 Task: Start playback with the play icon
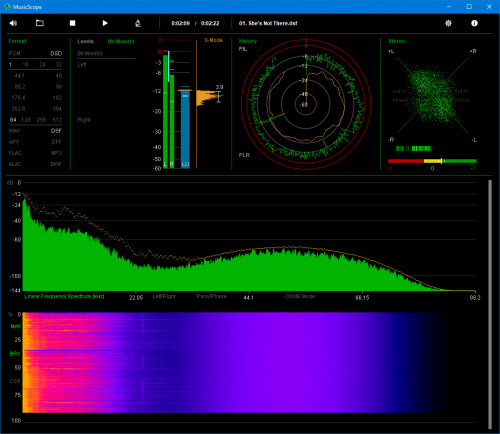pos(105,23)
